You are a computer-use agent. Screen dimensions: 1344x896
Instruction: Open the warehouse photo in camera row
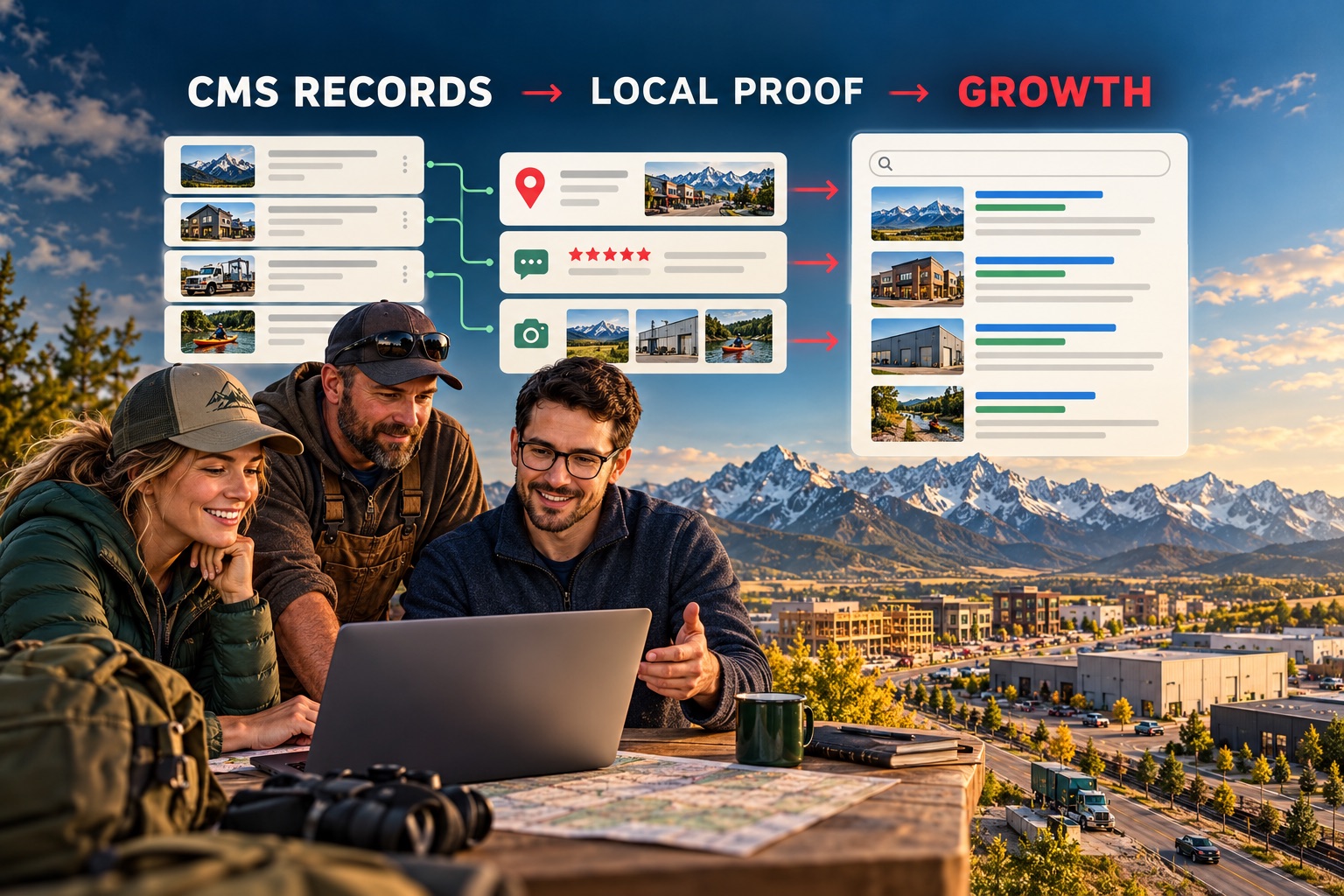[x=667, y=336]
